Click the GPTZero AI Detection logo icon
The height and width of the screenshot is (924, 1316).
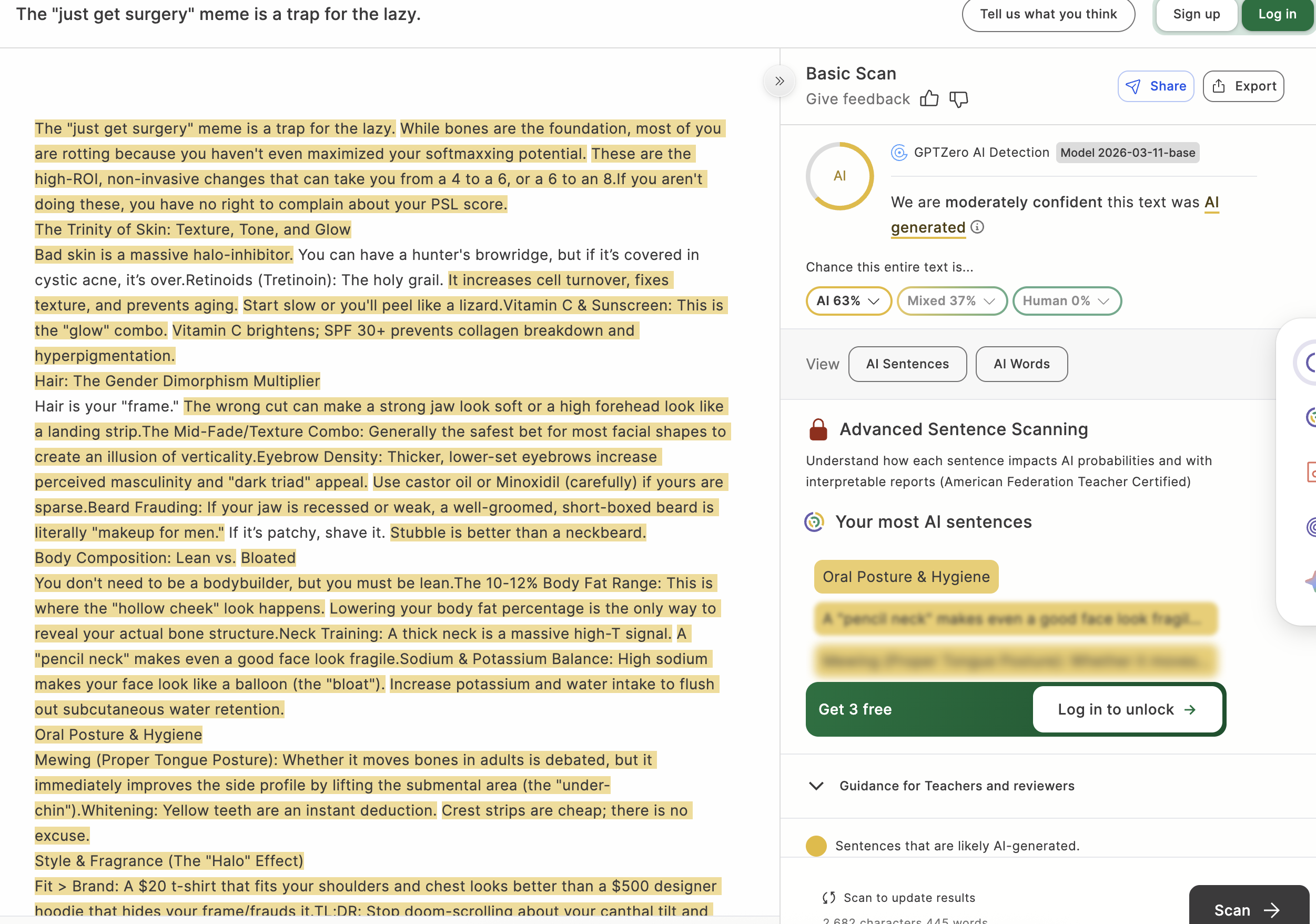click(x=899, y=153)
